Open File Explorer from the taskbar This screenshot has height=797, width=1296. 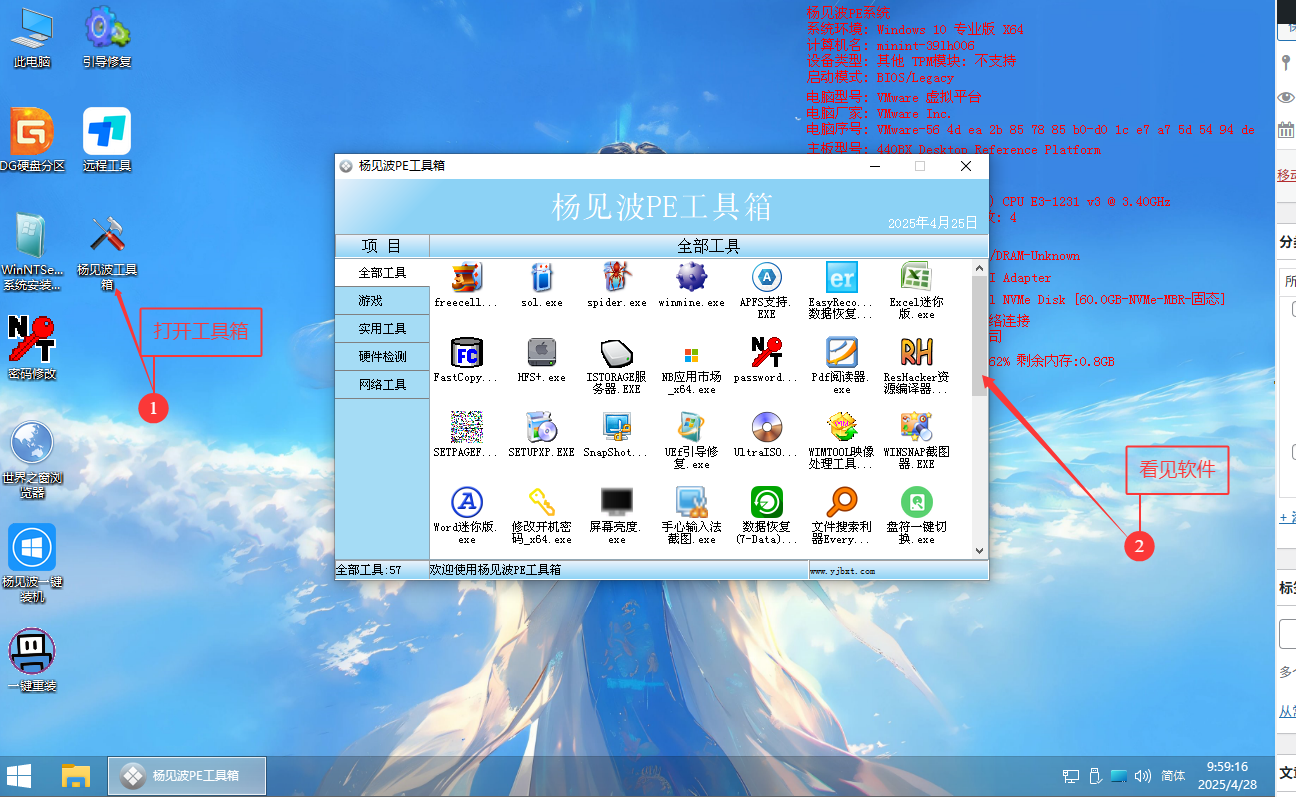76,775
